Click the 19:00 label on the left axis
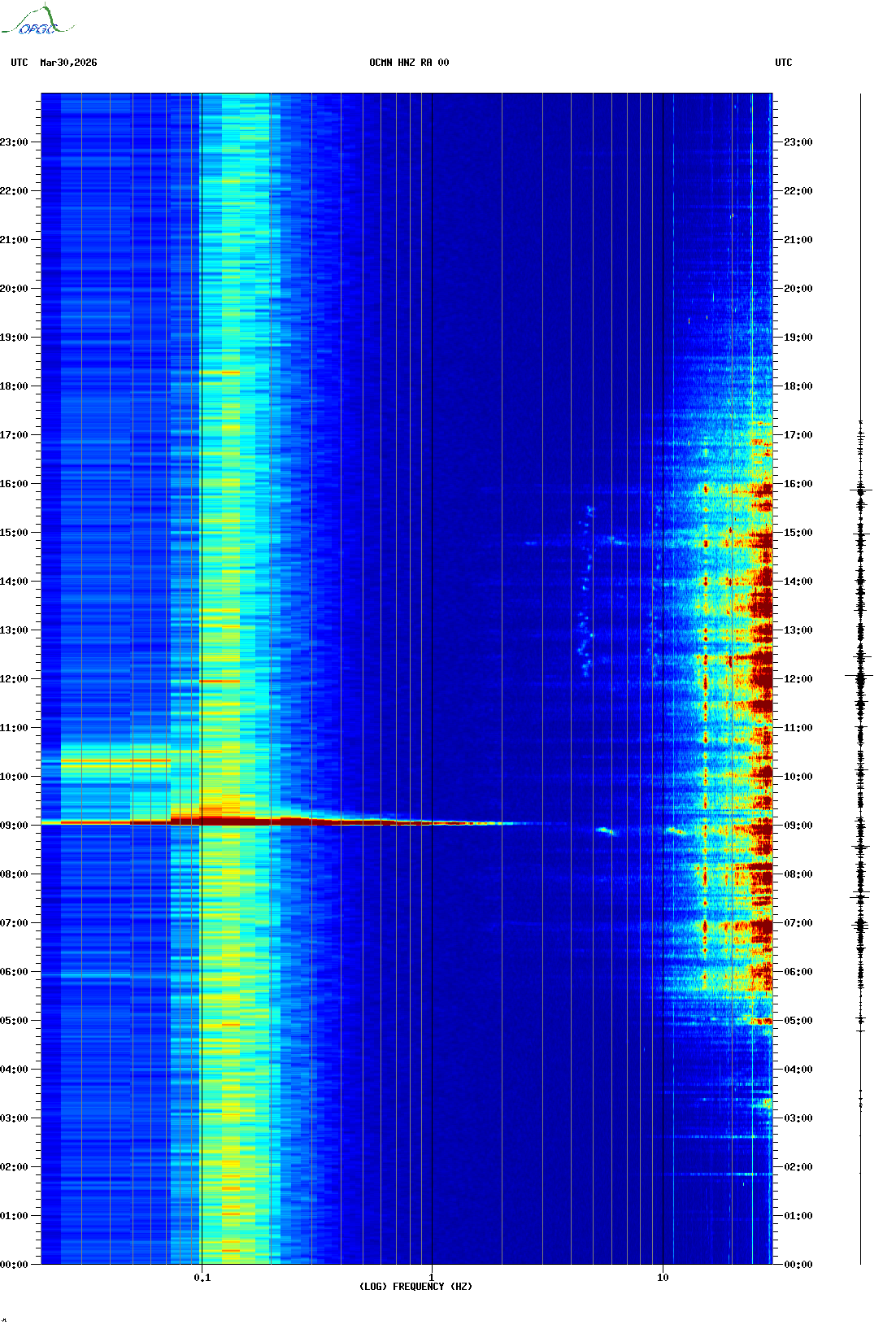The height and width of the screenshot is (1329, 896). (x=14, y=338)
